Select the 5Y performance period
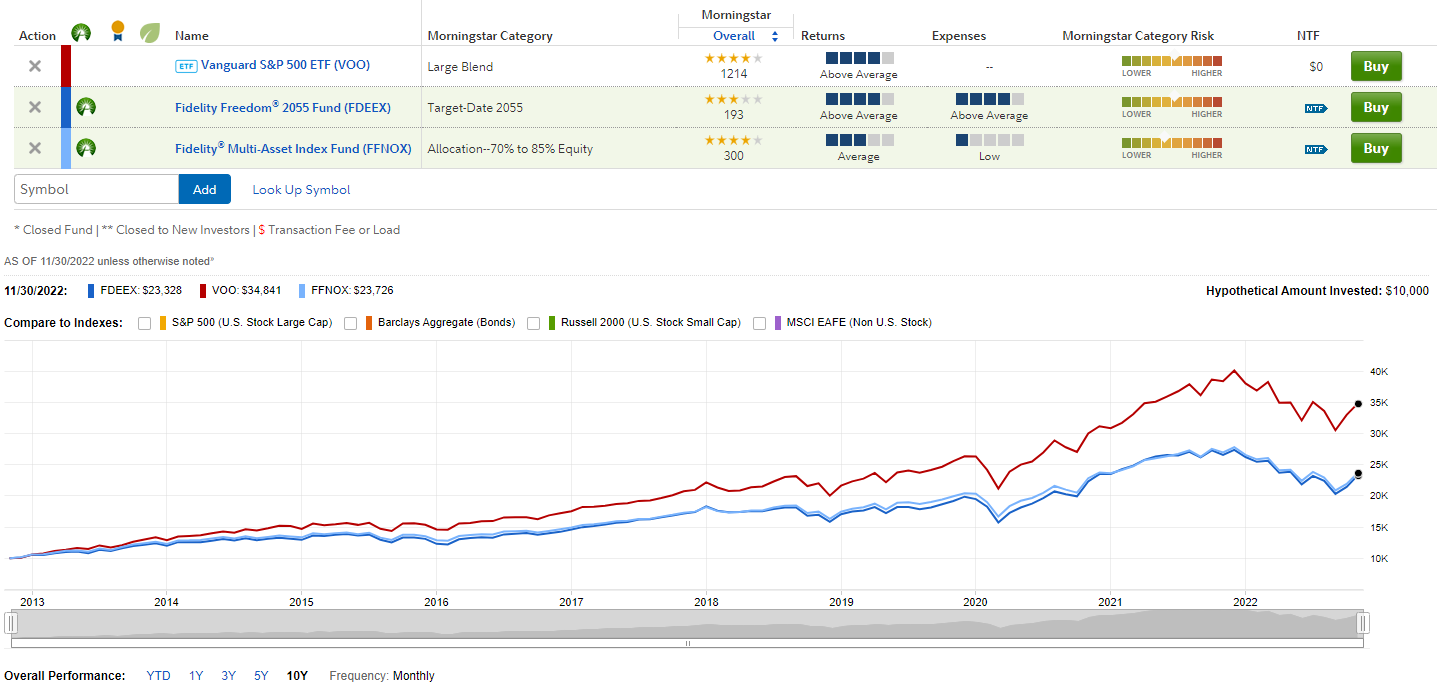Image resolution: width=1437 pixels, height=695 pixels. pyautogui.click(x=261, y=676)
